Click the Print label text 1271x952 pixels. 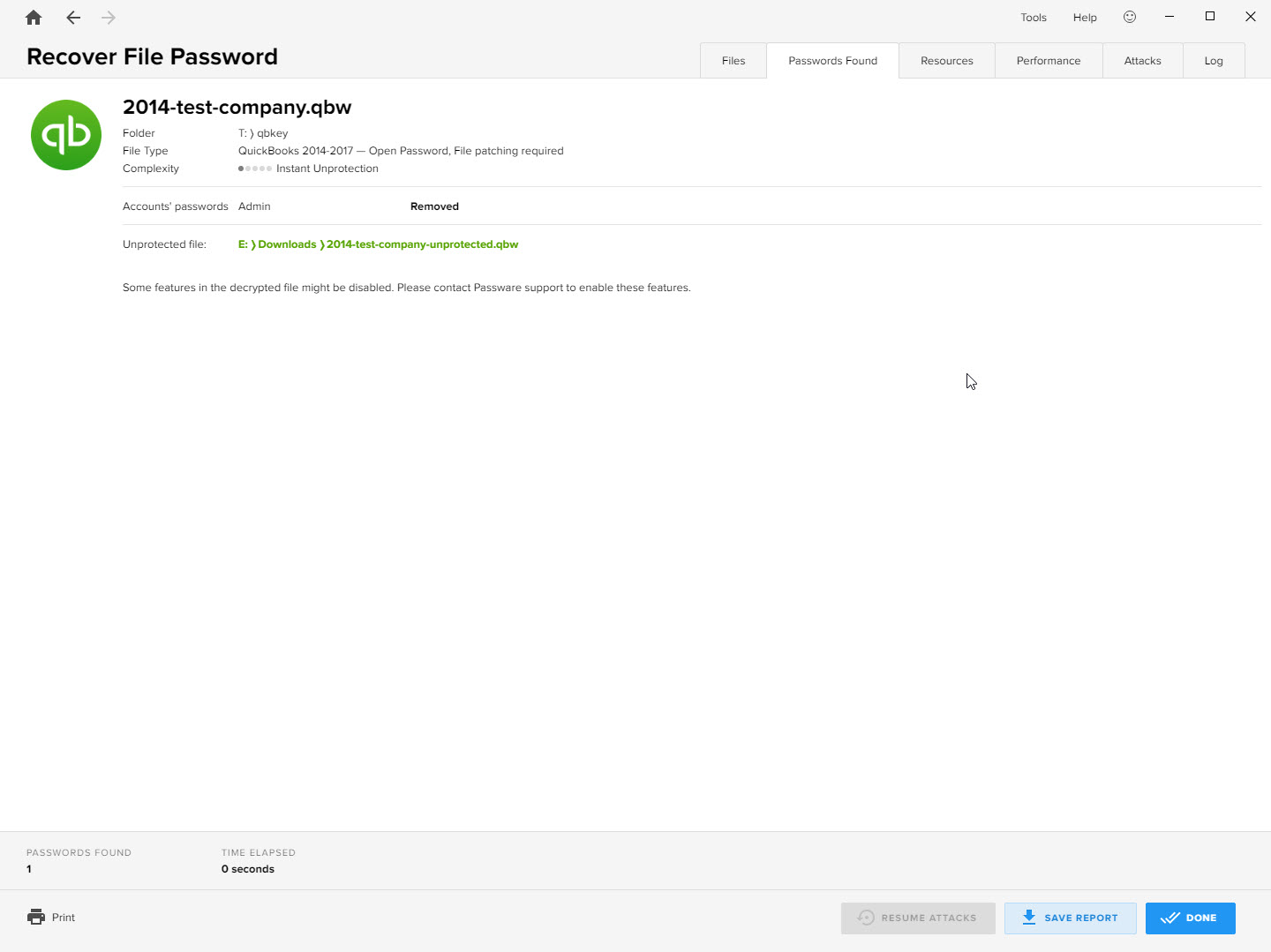click(64, 918)
